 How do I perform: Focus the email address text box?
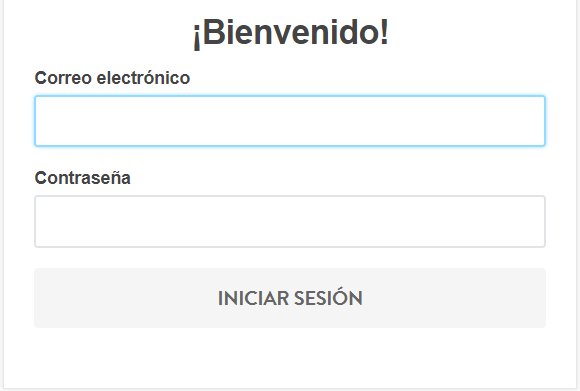290,121
